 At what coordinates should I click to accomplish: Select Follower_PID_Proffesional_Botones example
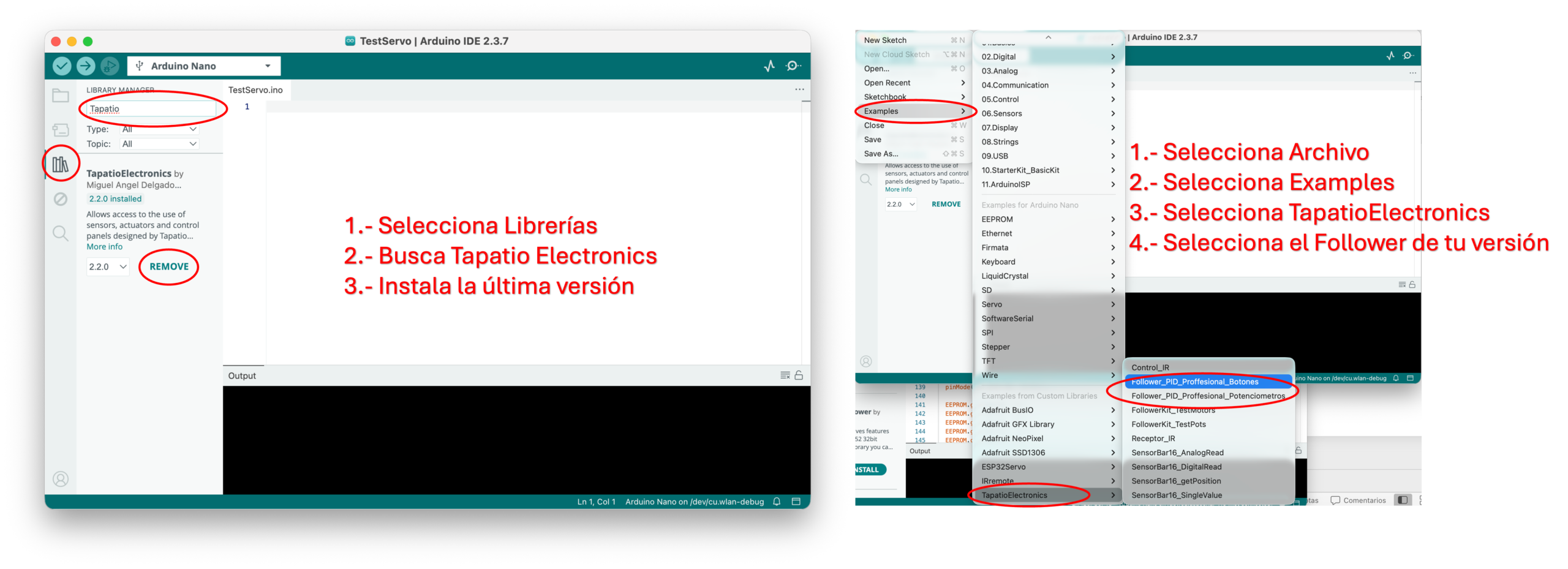tap(1207, 382)
